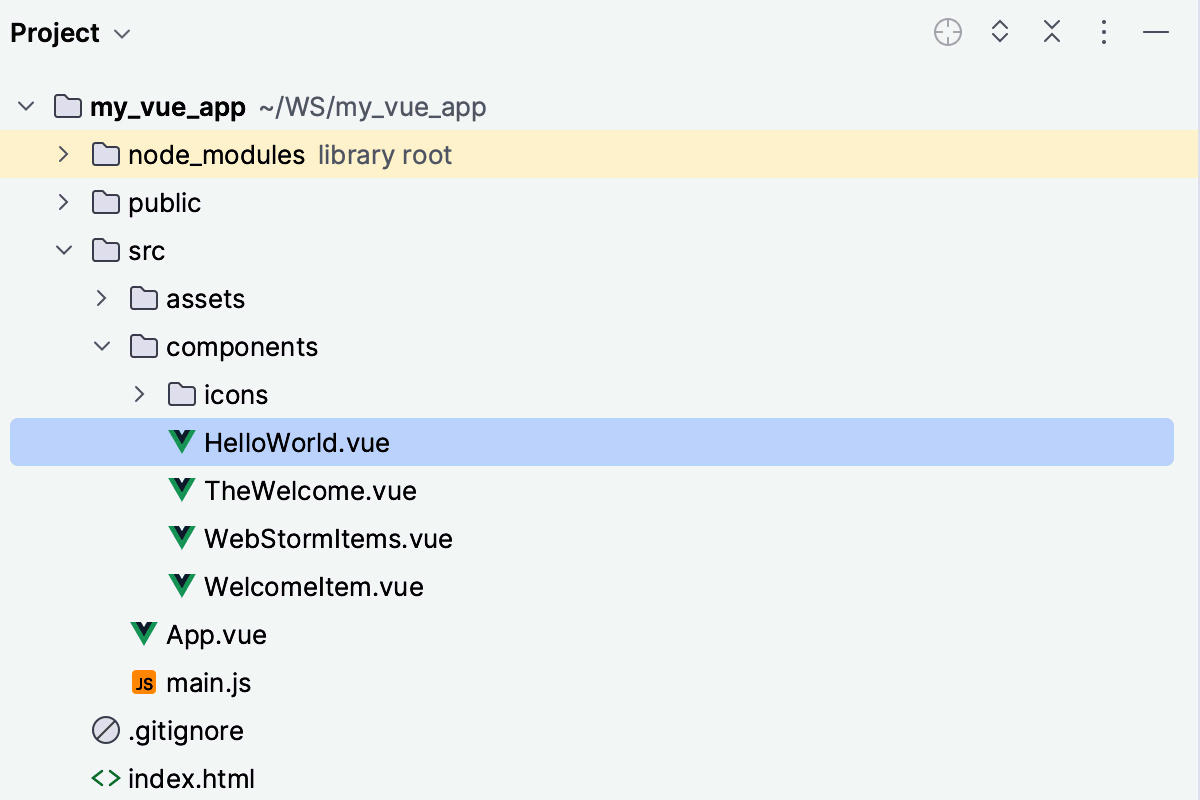This screenshot has width=1200, height=800.
Task: Click the Vue icon of TheWelcome.vue
Action: pos(181,490)
